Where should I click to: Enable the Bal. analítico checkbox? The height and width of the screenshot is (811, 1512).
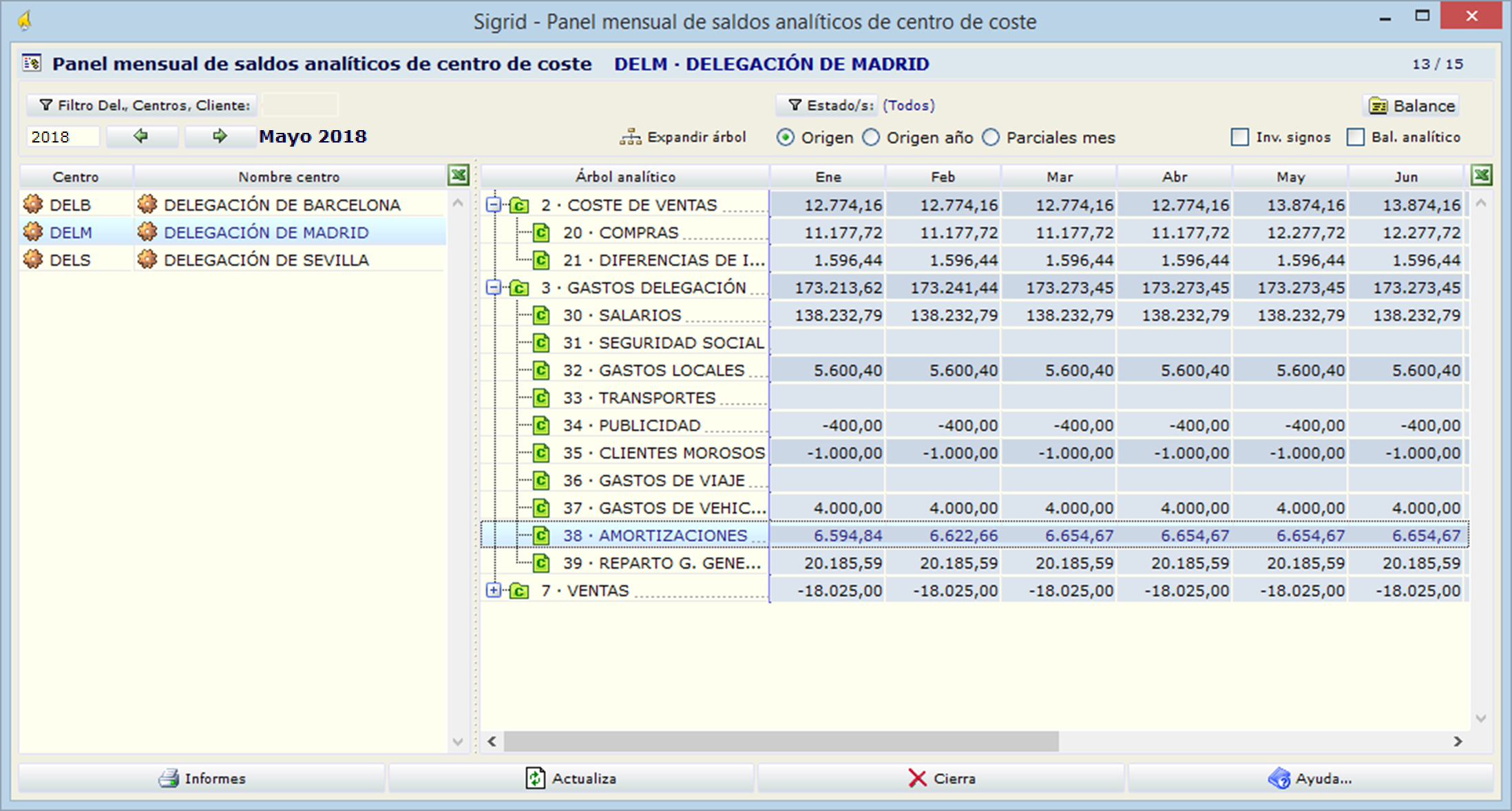pos(1356,137)
